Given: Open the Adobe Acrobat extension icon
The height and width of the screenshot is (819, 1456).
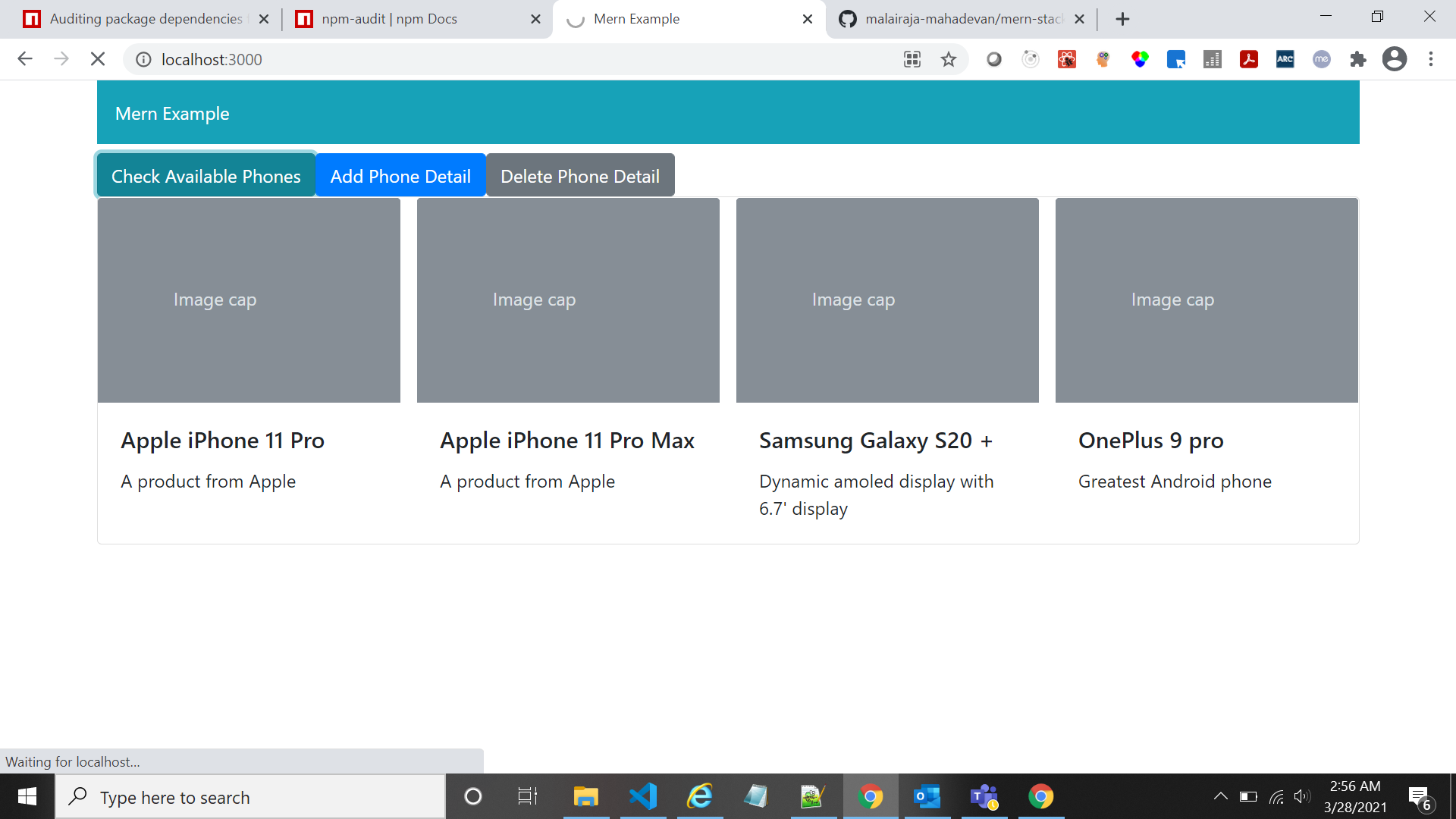Looking at the screenshot, I should point(1249,59).
